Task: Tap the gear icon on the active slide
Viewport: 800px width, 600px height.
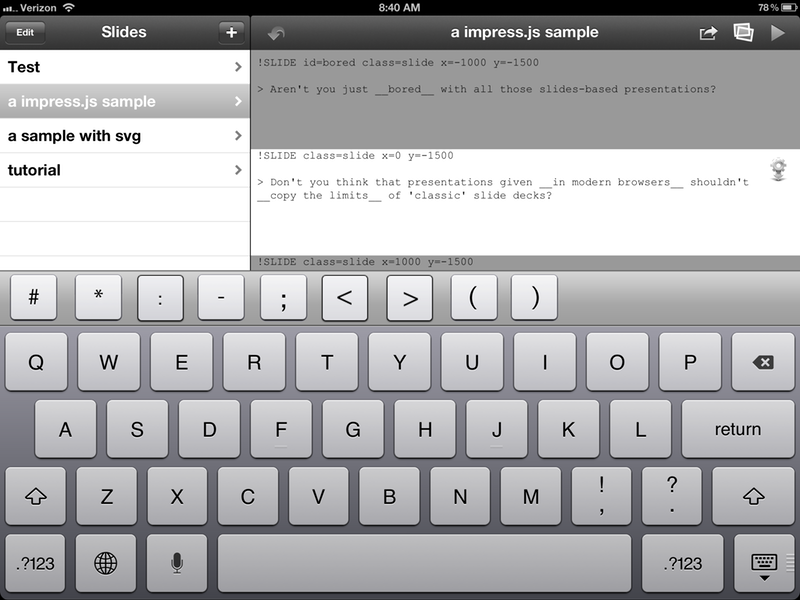Action: point(779,169)
